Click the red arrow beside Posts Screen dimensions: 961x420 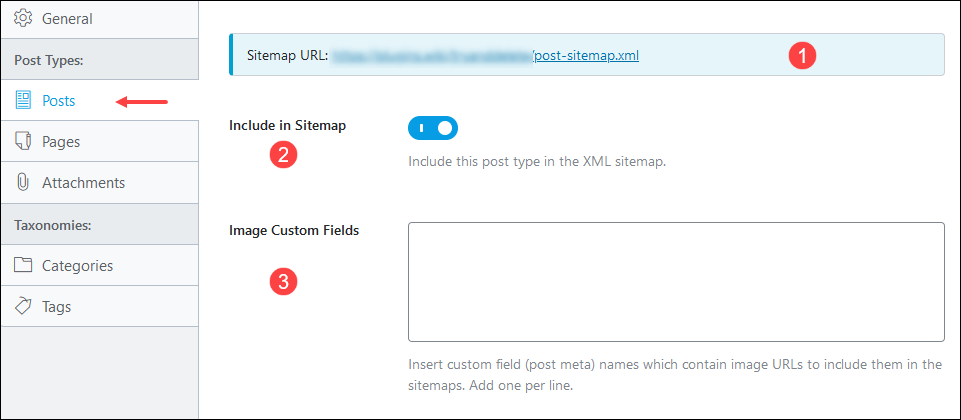pyautogui.click(x=141, y=100)
